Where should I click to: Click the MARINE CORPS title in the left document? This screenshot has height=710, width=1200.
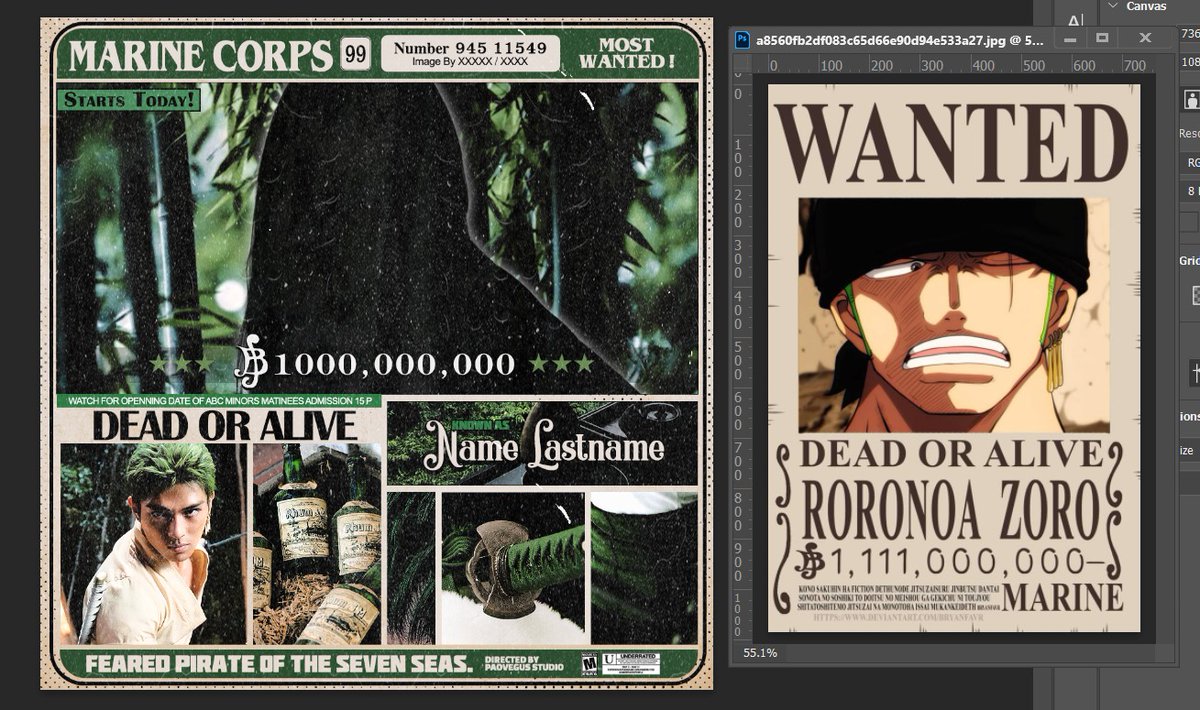(x=200, y=57)
